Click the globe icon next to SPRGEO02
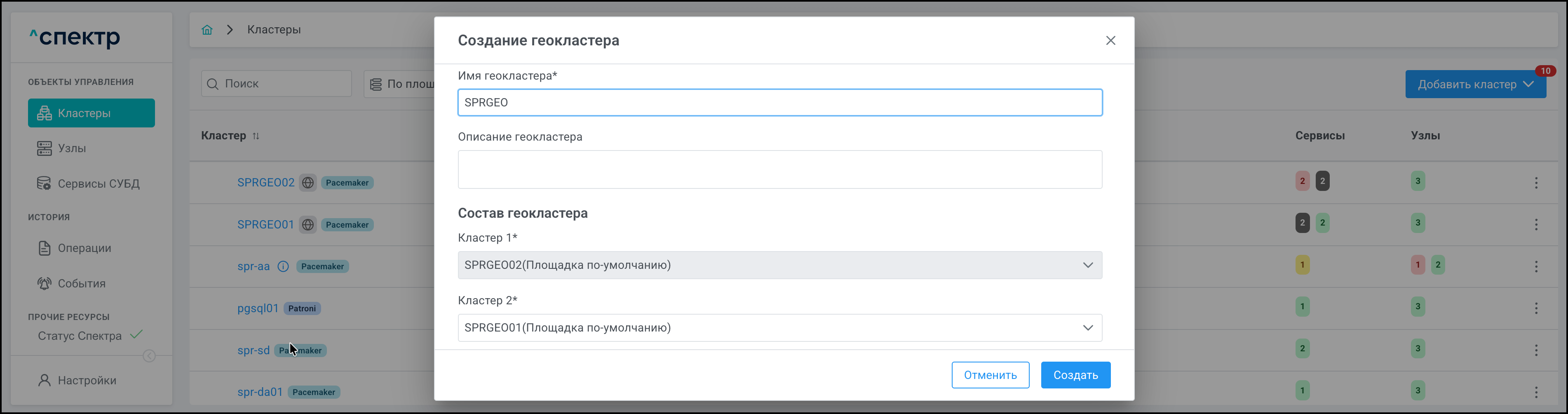The image size is (1568, 414). (x=308, y=183)
